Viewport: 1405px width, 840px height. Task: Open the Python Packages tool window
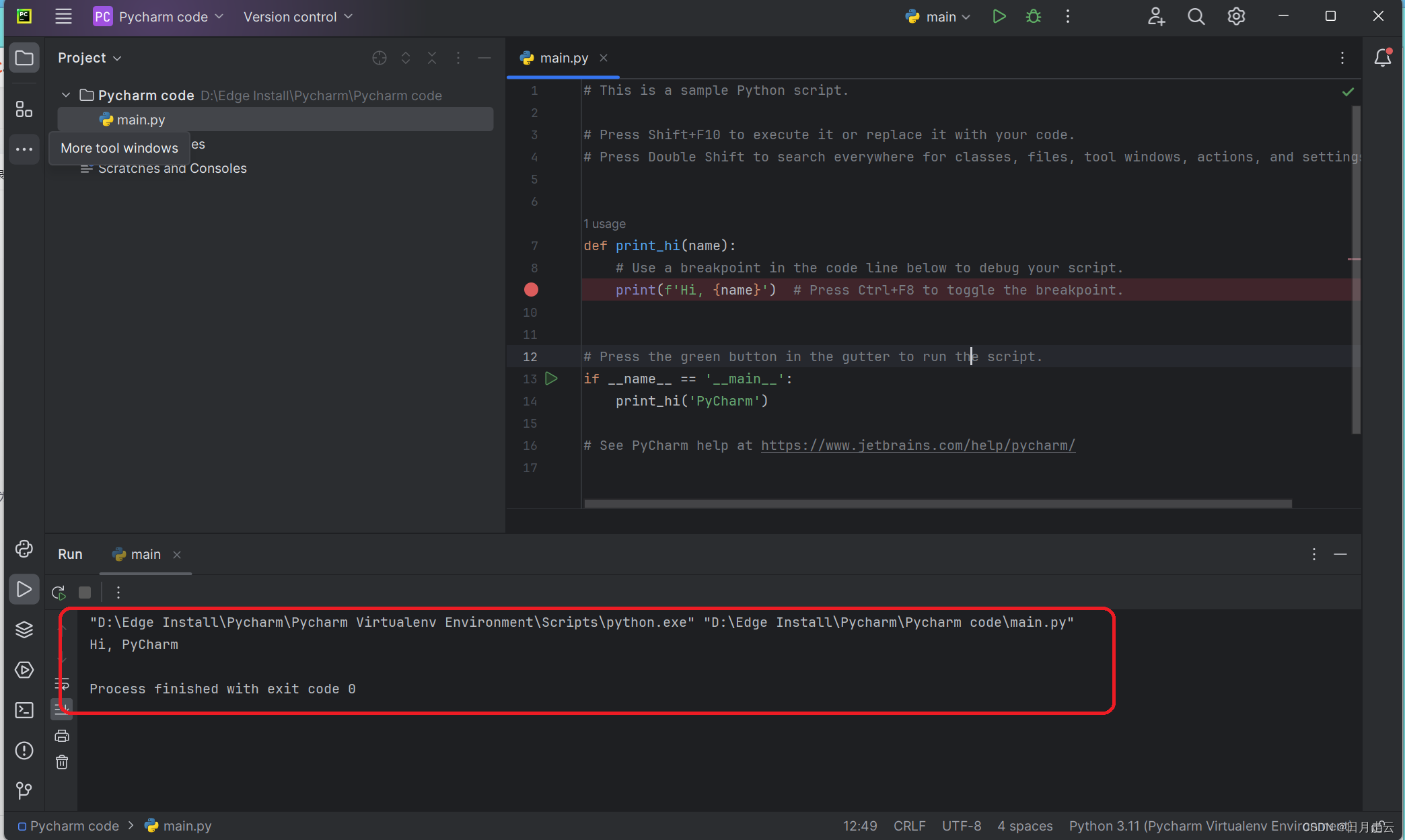(x=24, y=629)
